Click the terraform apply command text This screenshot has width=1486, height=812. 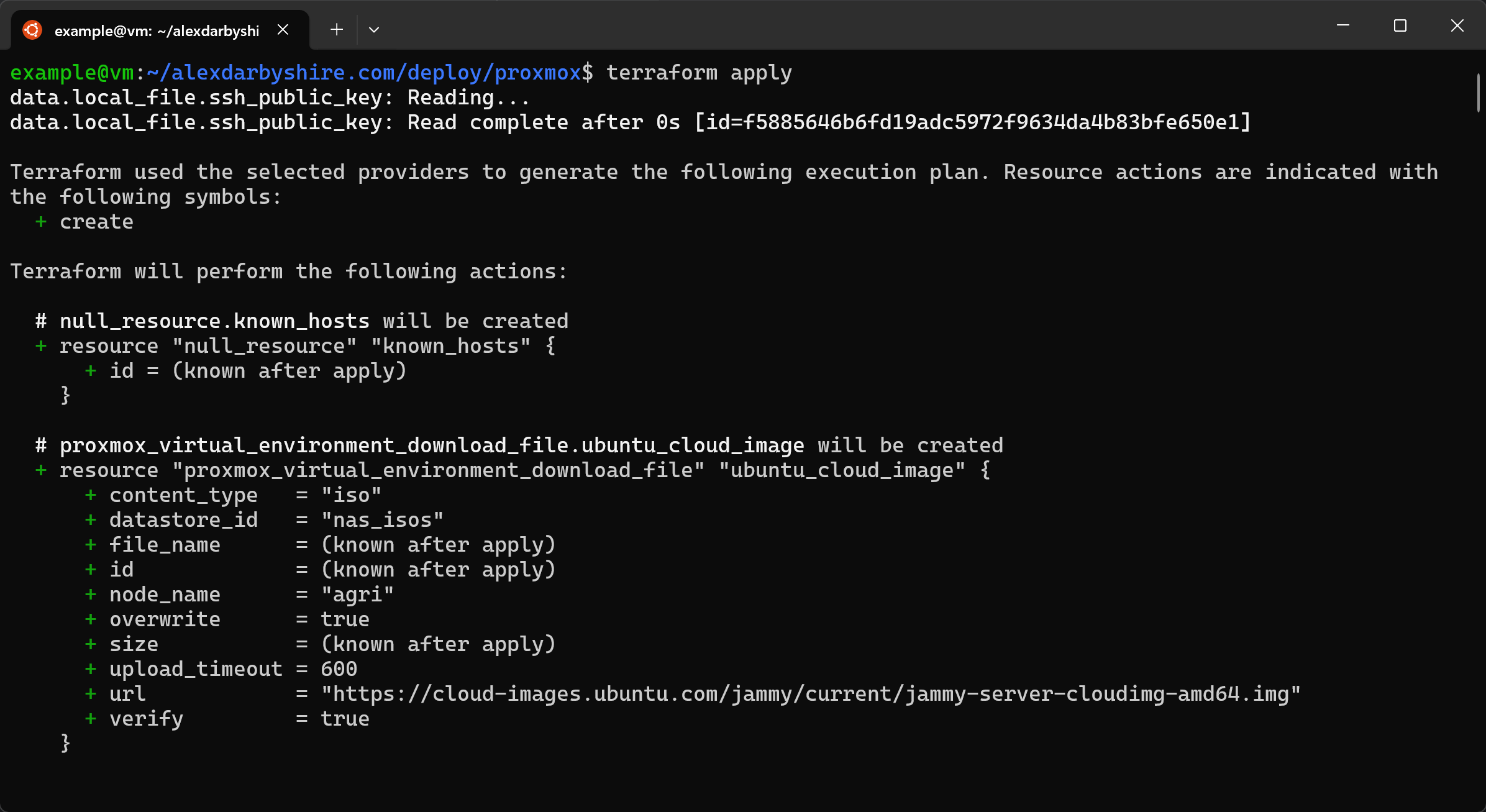(699, 73)
